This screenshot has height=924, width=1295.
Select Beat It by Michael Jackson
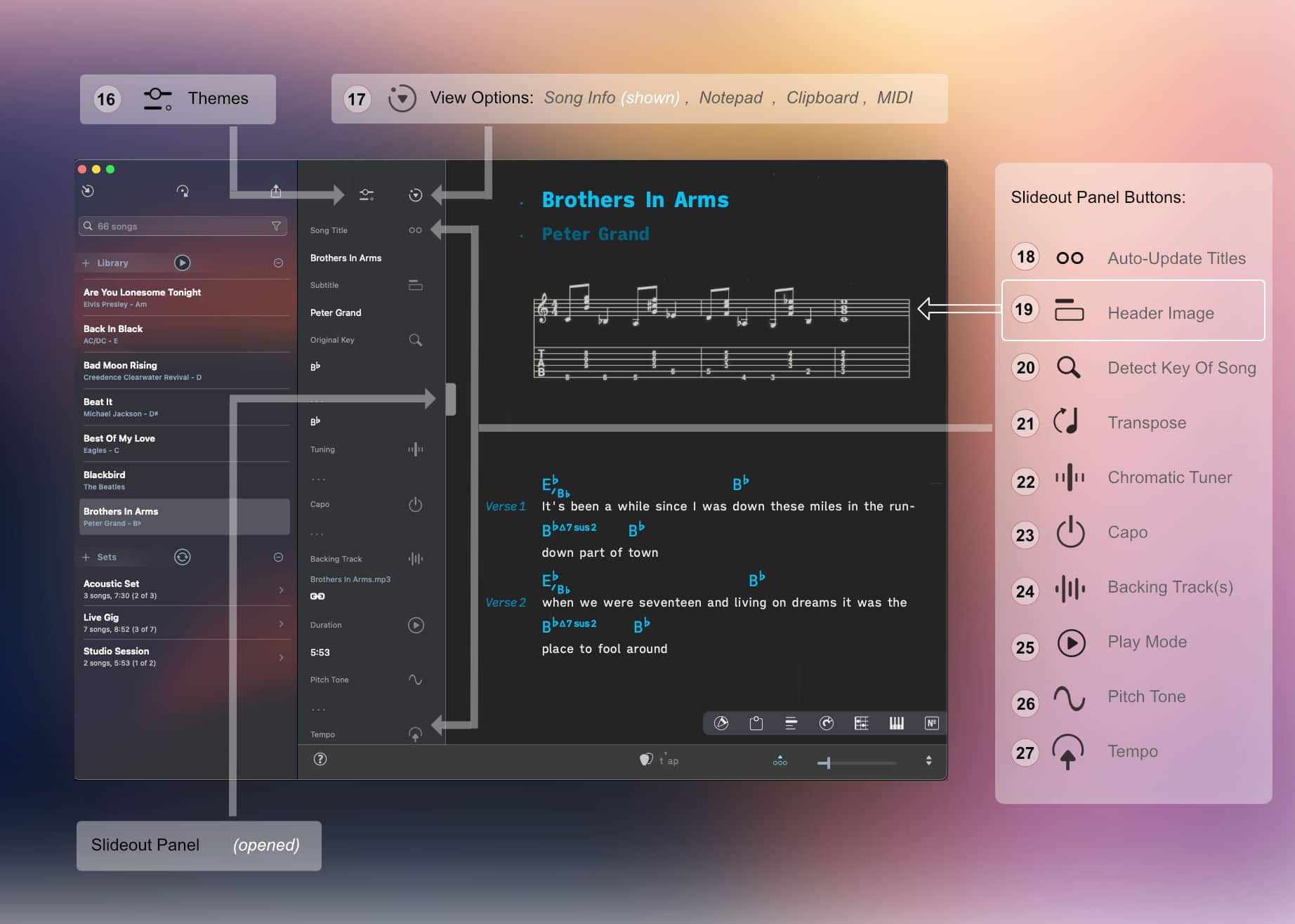click(x=185, y=407)
